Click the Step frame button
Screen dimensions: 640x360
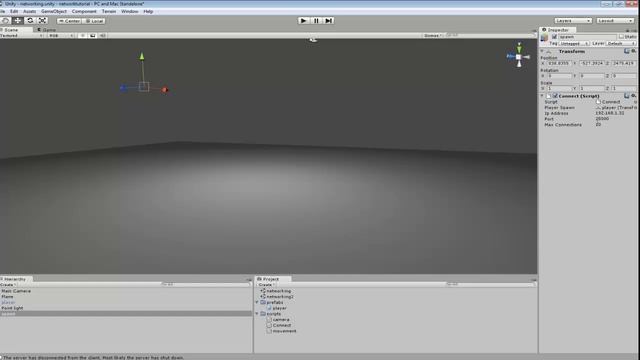pyautogui.click(x=329, y=20)
